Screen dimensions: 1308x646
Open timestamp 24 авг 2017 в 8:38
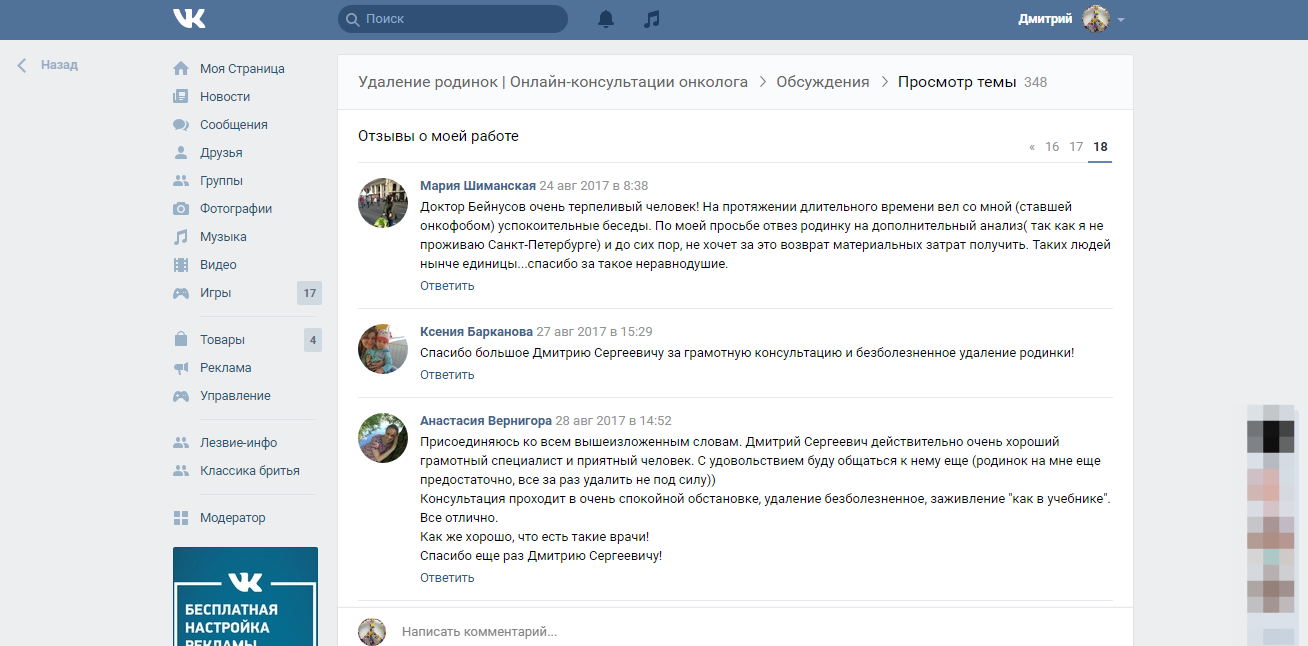(594, 186)
